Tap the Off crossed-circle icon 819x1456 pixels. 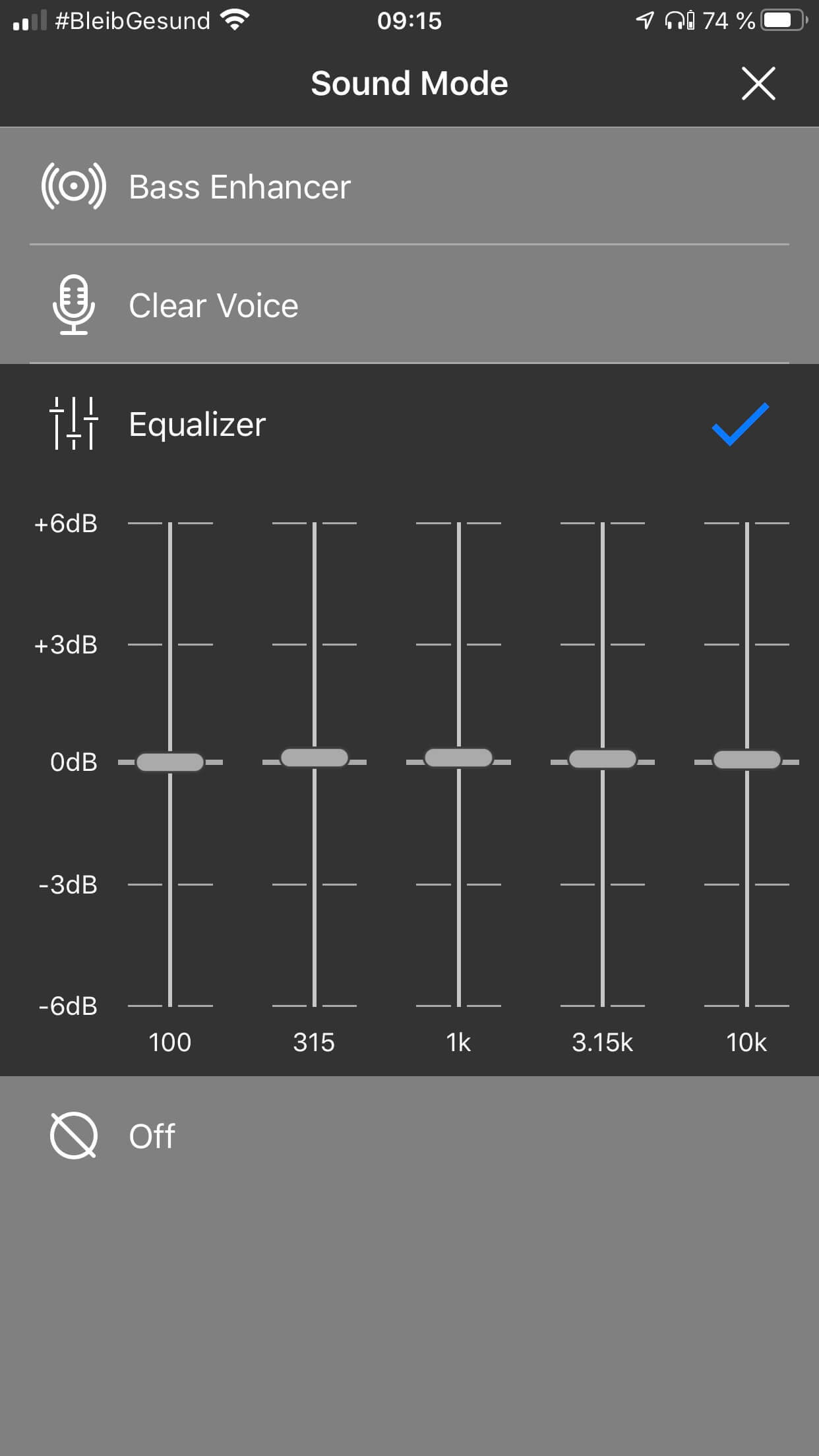click(73, 1136)
